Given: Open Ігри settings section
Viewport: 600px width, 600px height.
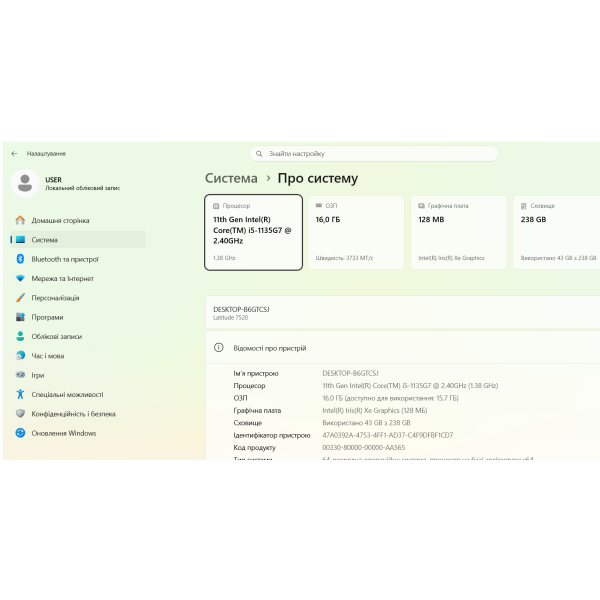Looking at the screenshot, I should coord(78,375).
